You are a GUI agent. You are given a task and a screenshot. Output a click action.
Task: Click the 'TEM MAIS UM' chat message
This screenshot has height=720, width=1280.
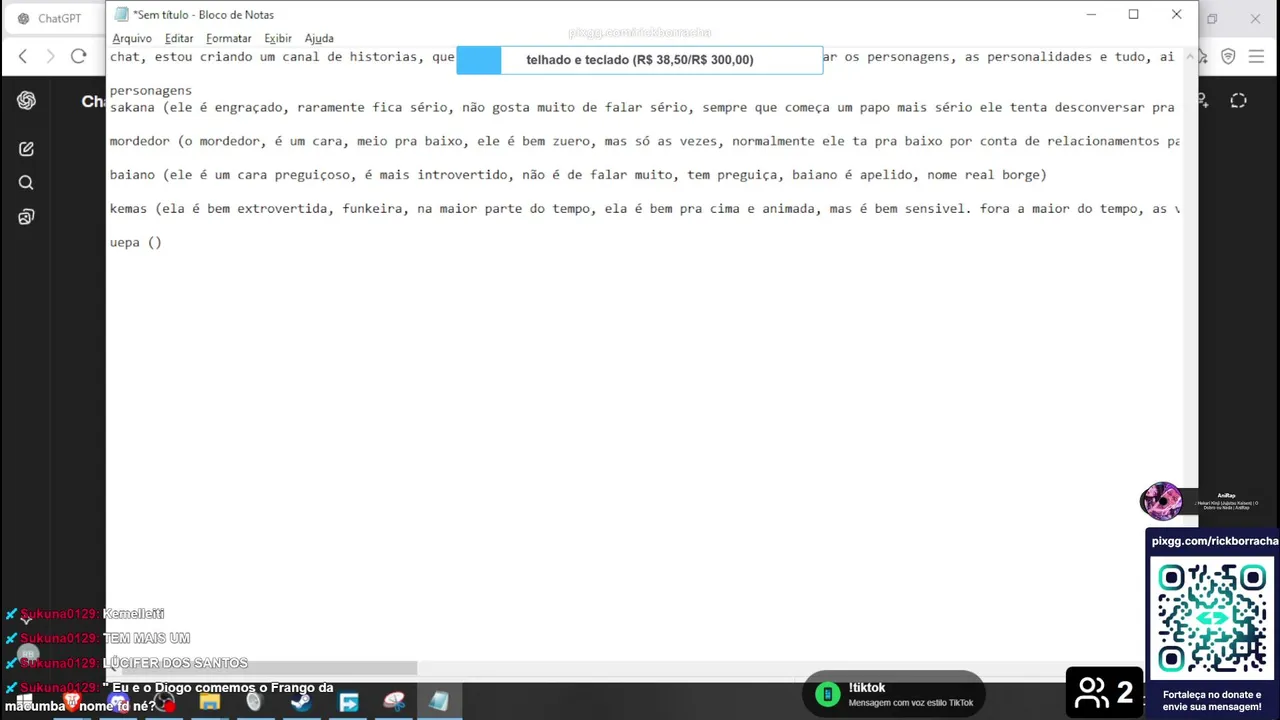tap(146, 638)
